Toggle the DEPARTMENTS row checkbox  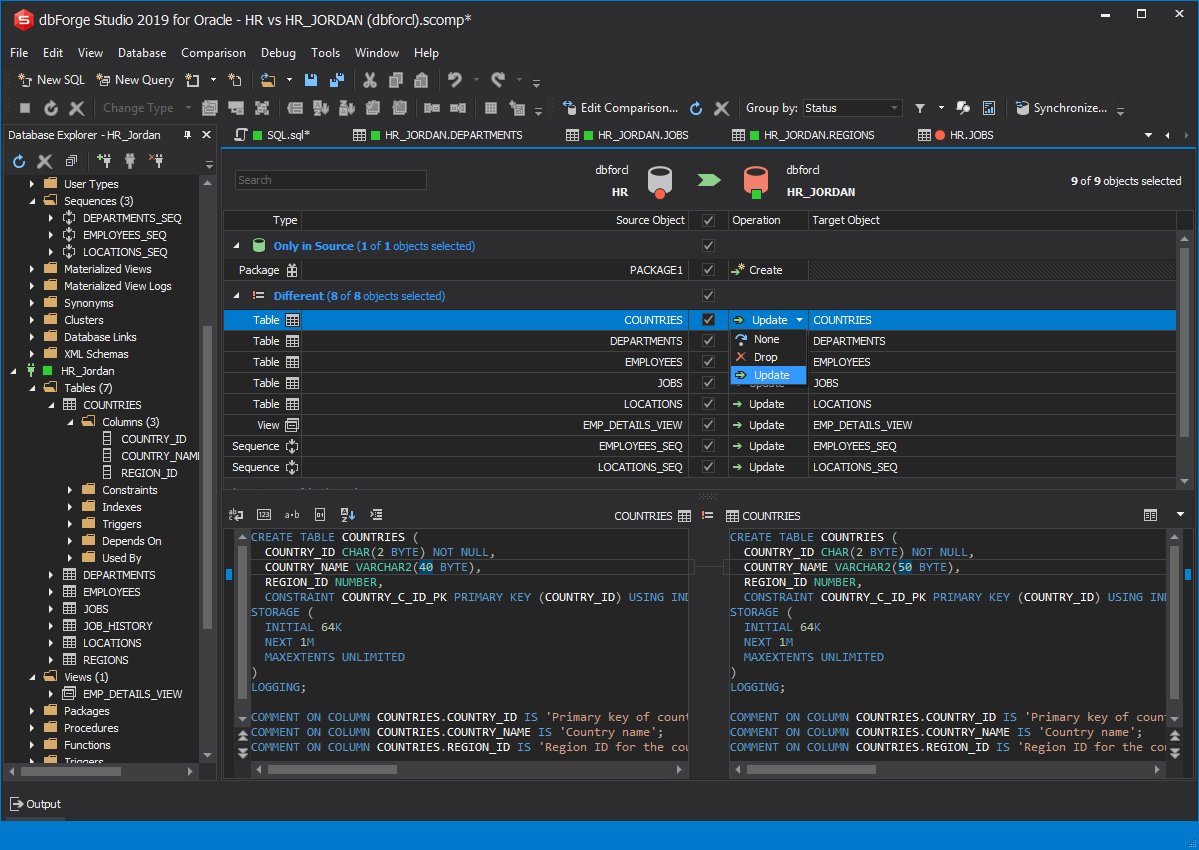tap(708, 341)
